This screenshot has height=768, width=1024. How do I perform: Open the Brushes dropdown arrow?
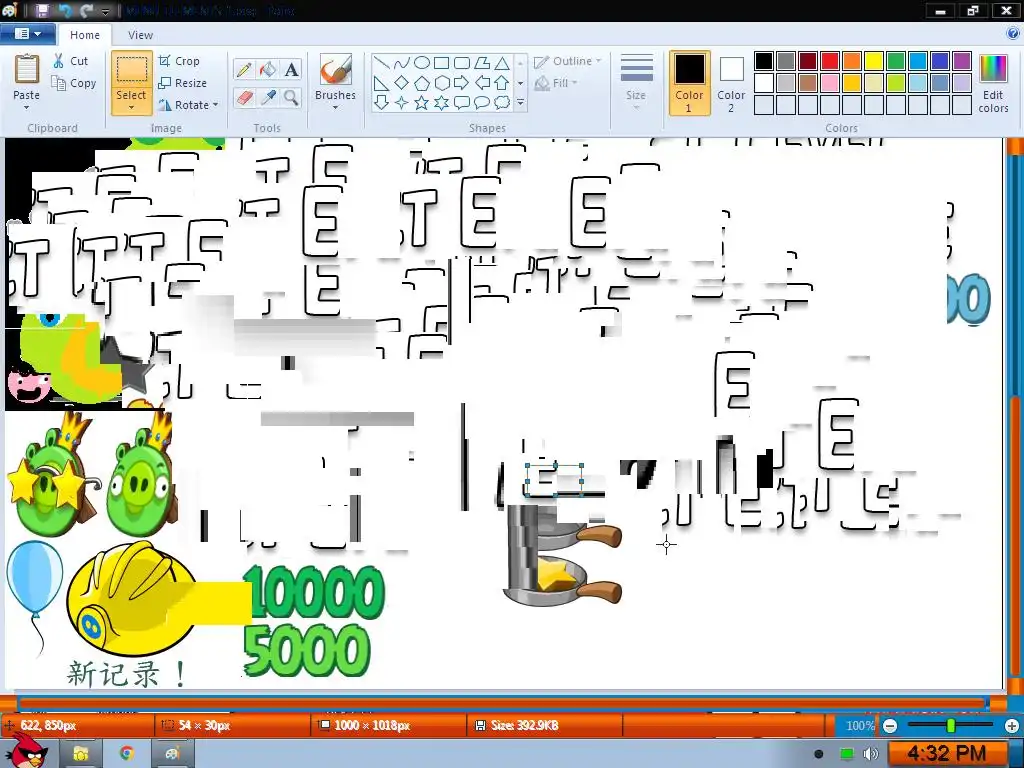[336, 107]
